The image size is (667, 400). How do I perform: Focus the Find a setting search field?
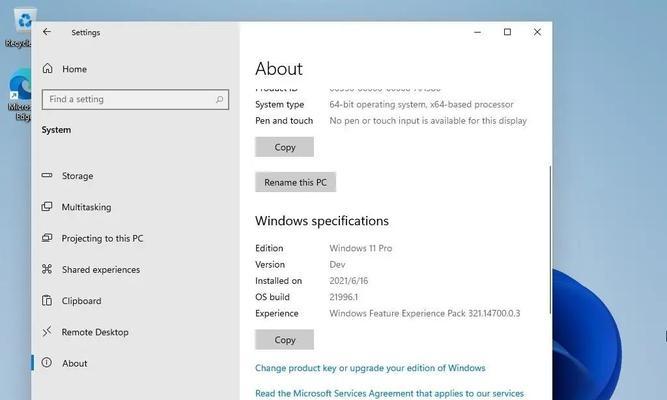coord(135,100)
